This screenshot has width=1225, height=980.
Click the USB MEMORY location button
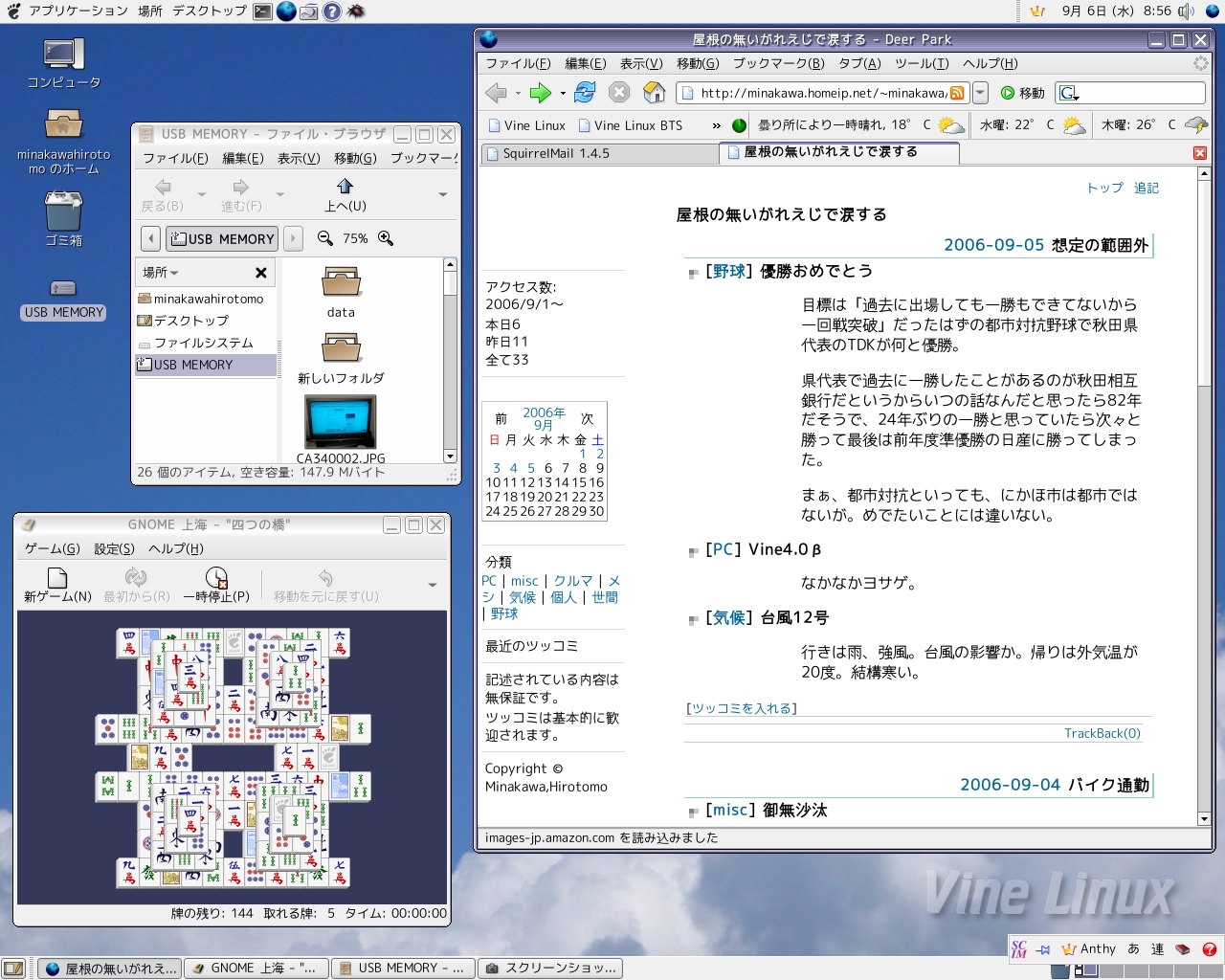[x=222, y=238]
